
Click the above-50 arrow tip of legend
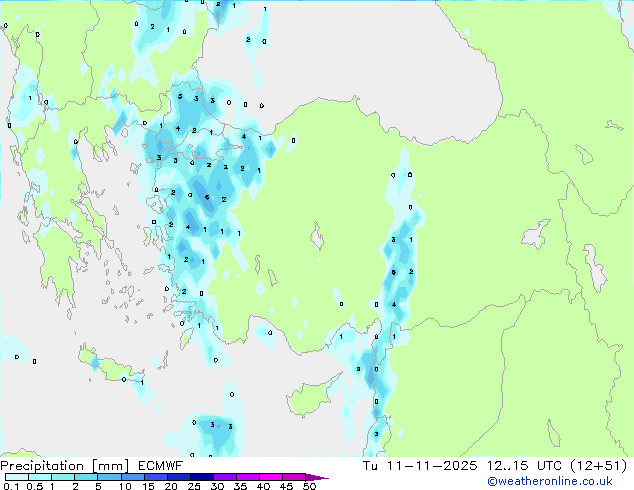[317, 478]
